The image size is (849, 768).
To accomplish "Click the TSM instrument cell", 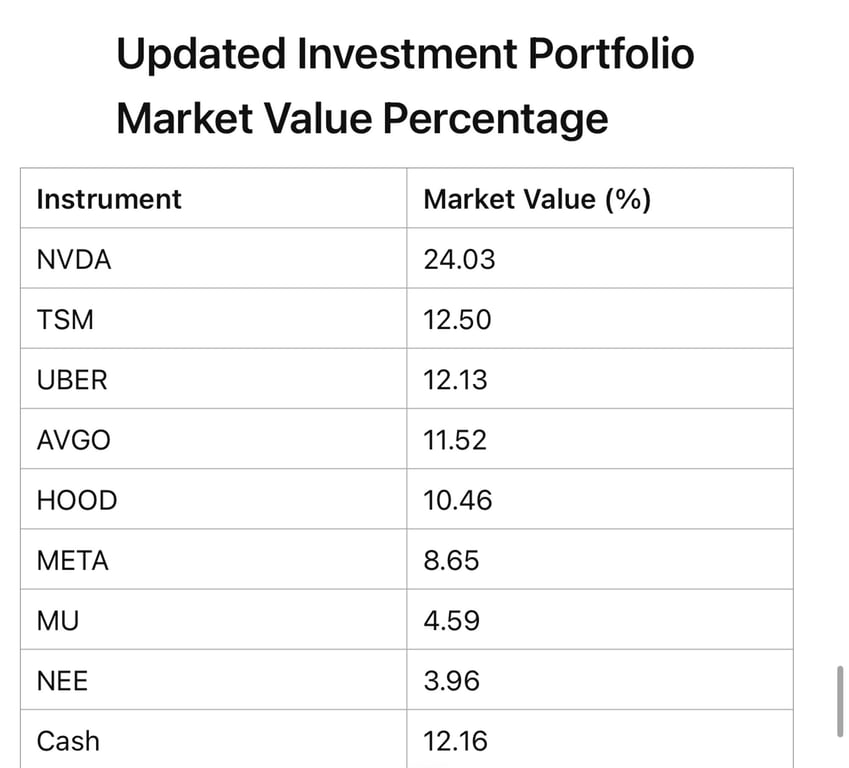I will 66,320.
